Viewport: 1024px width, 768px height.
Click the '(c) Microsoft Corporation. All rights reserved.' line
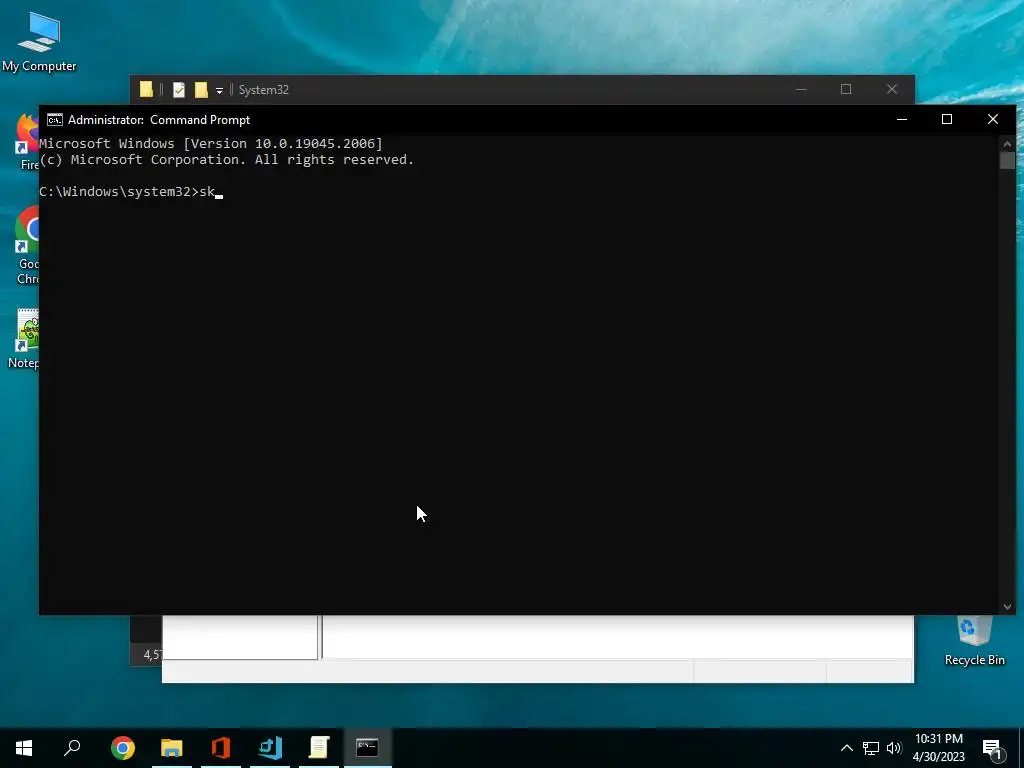[x=227, y=160]
